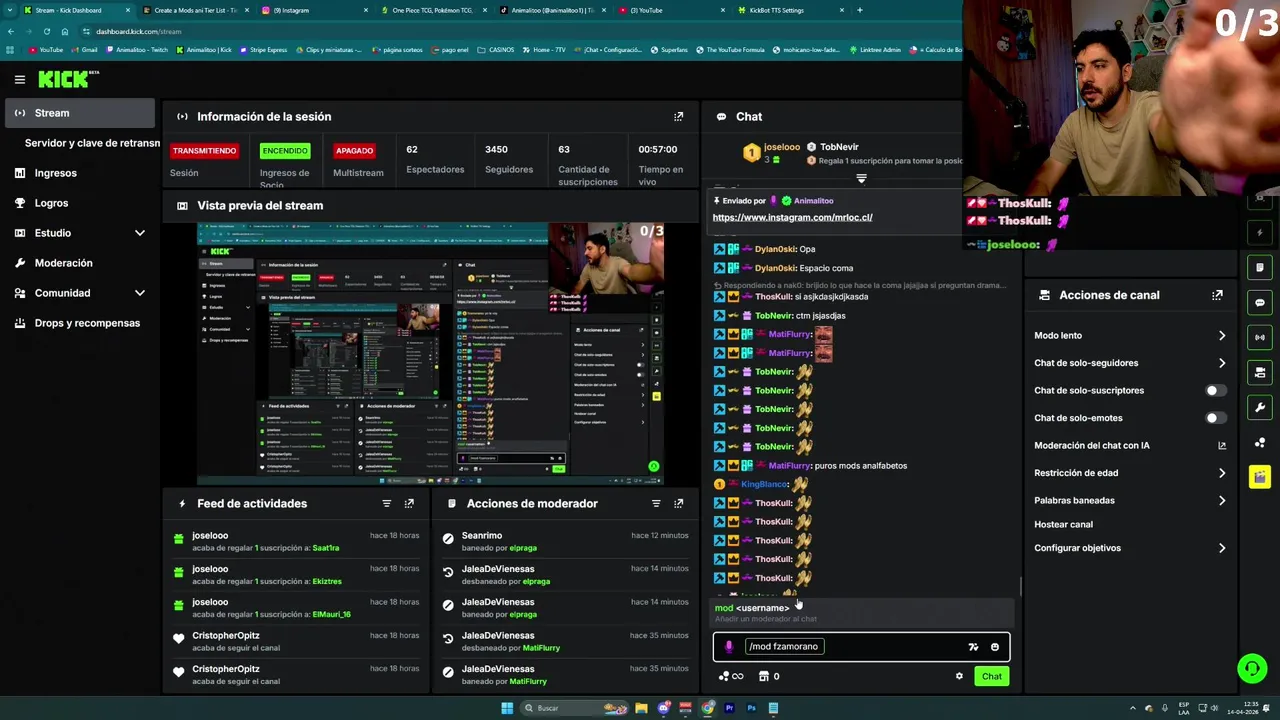Image resolution: width=1280 pixels, height=720 pixels.
Task: Open chat settings gear icon
Action: click(x=959, y=676)
